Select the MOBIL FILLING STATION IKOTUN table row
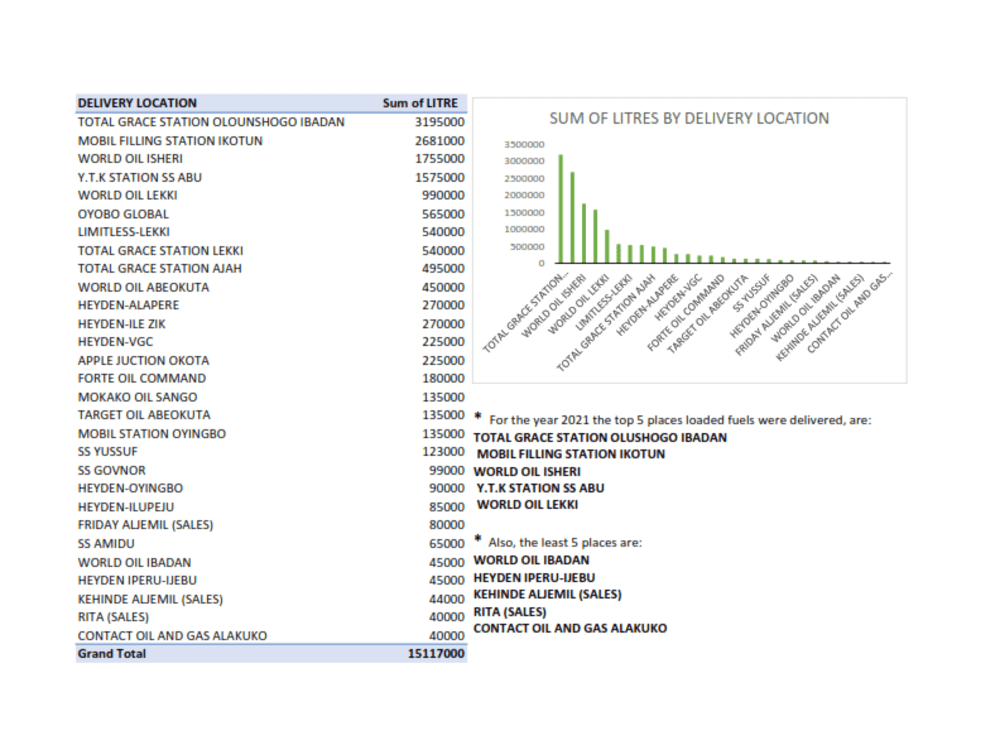 pyautogui.click(x=271, y=141)
